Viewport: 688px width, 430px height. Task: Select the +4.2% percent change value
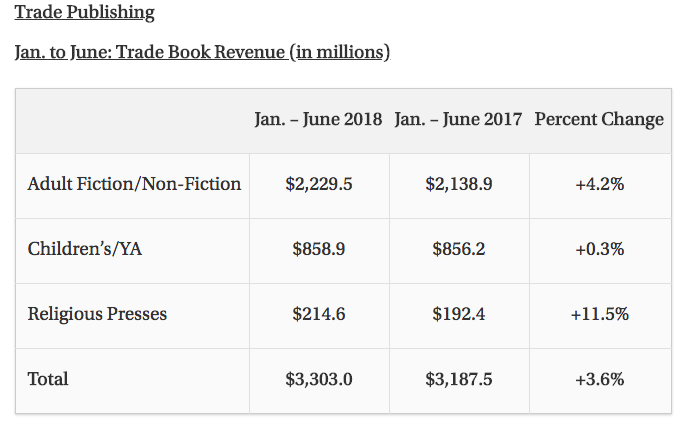(x=599, y=184)
